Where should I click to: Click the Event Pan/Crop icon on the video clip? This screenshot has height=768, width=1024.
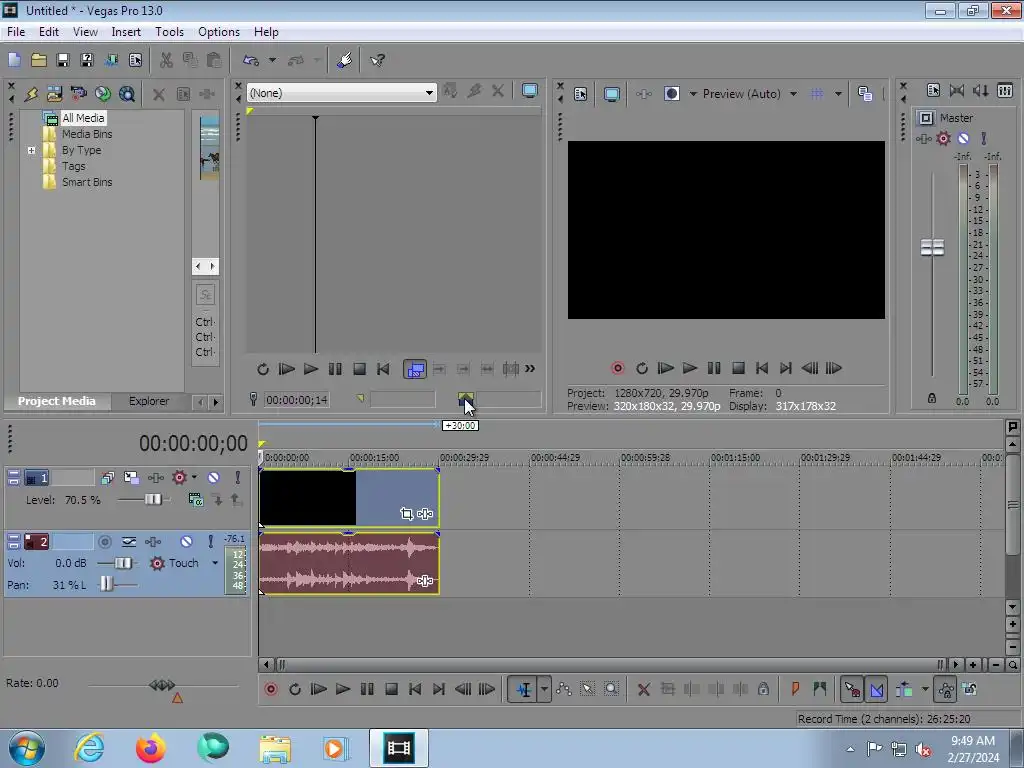point(406,514)
